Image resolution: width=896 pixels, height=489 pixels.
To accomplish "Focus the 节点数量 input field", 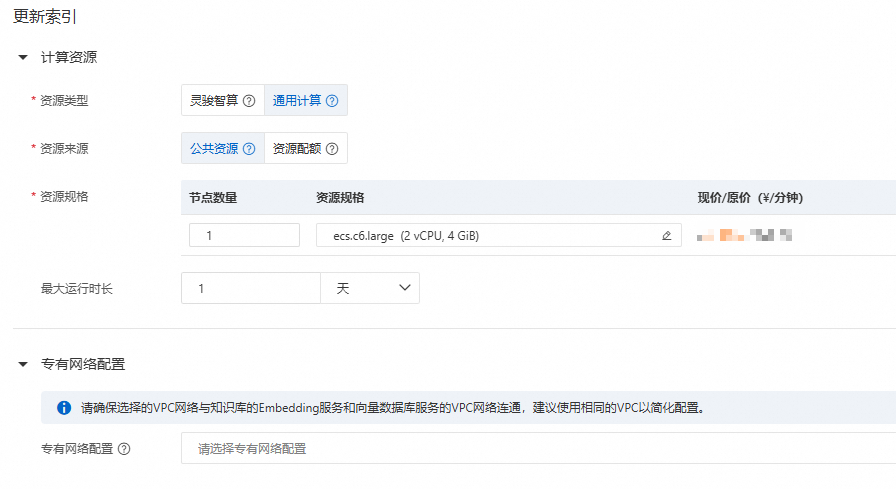I will (245, 235).
